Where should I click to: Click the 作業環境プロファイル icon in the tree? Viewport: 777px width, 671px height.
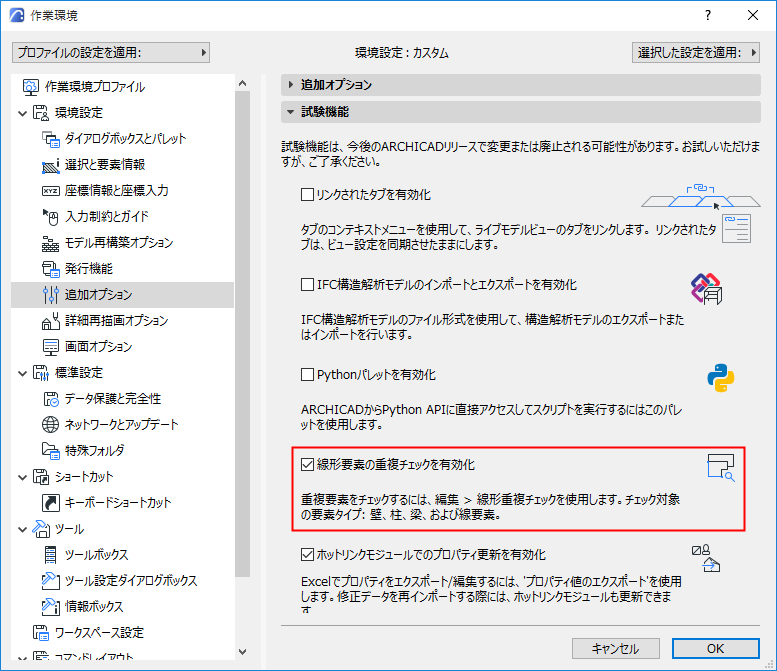click(30, 87)
